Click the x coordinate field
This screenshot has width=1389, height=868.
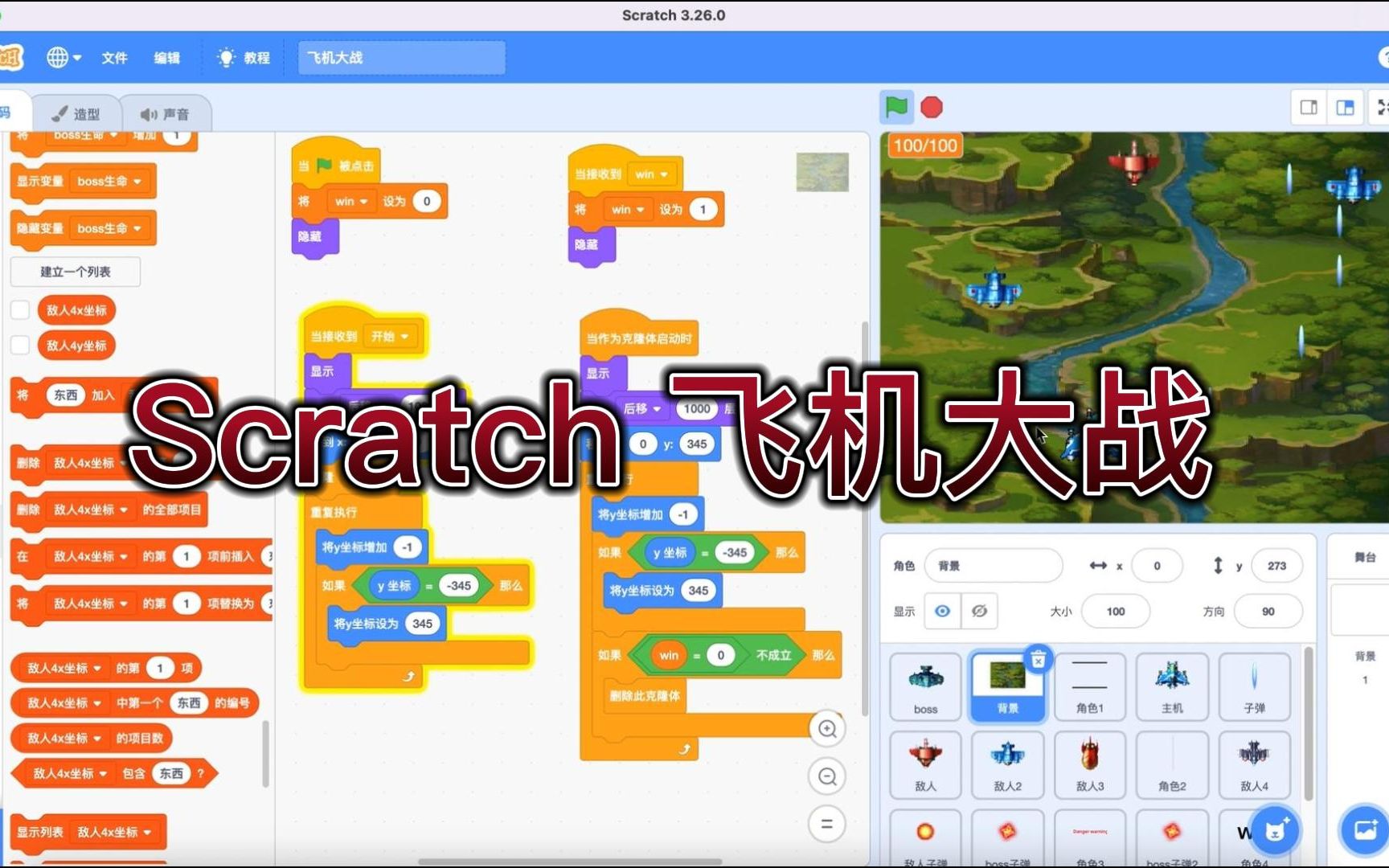tap(1157, 566)
